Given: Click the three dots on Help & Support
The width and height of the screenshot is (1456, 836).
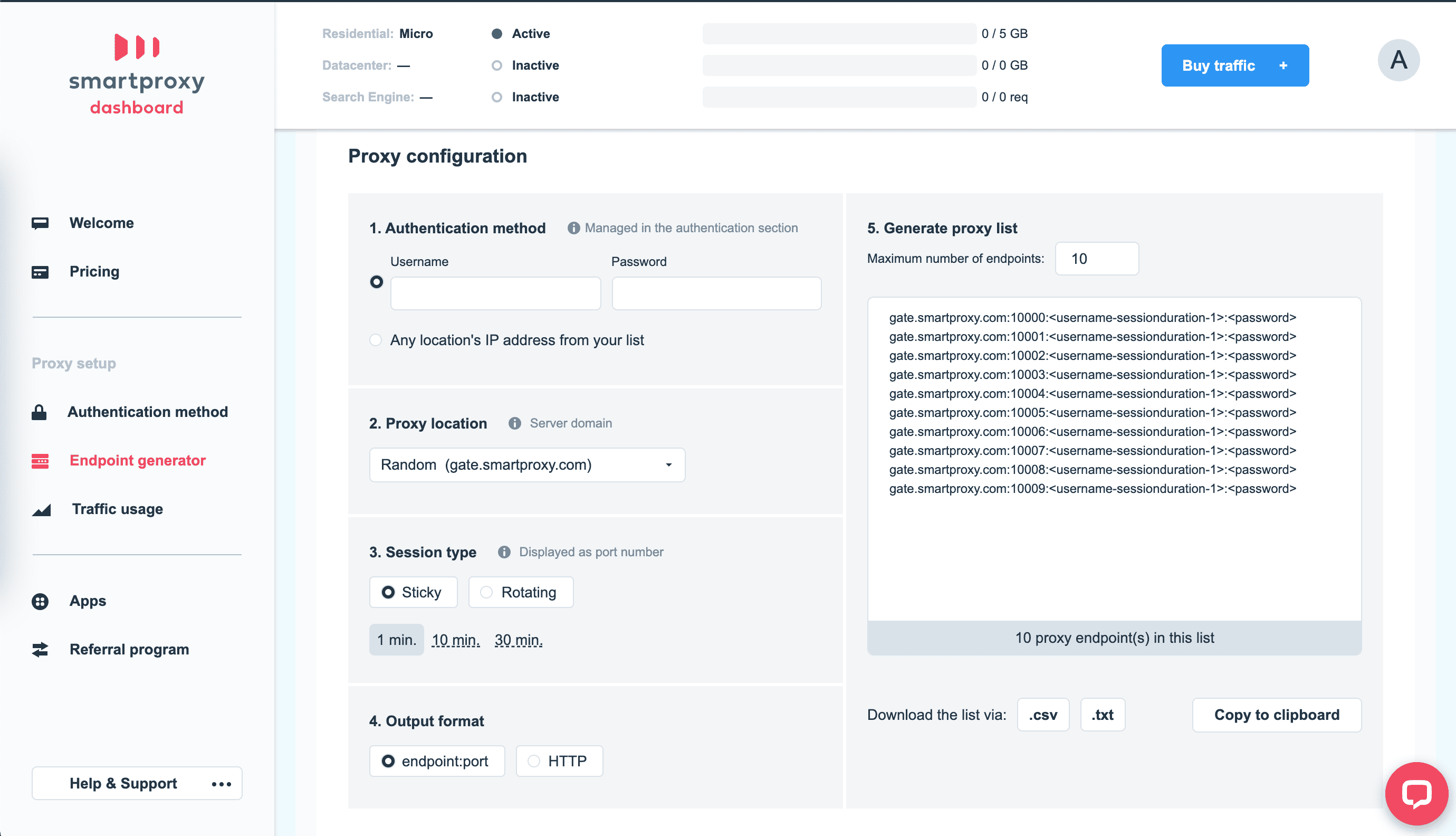Looking at the screenshot, I should click(x=222, y=784).
